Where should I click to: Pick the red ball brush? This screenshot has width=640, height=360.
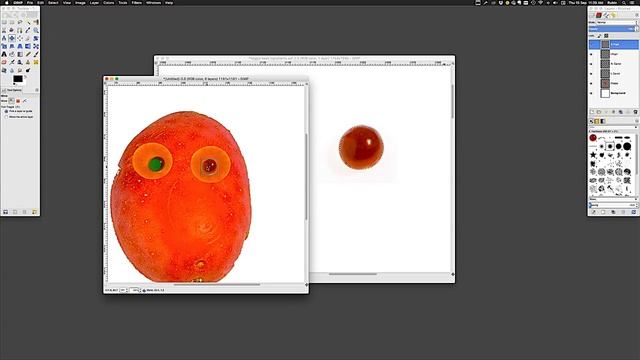(593, 138)
